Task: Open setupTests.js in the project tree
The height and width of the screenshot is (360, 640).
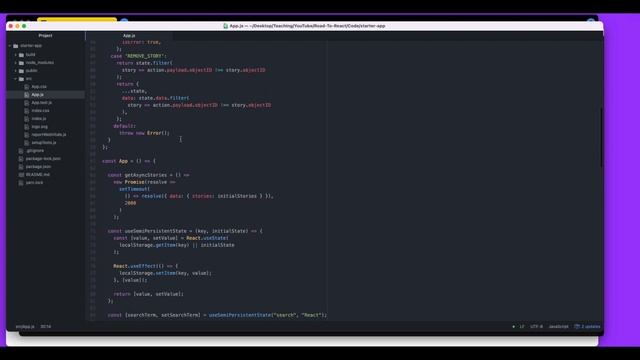Action: click(x=44, y=142)
